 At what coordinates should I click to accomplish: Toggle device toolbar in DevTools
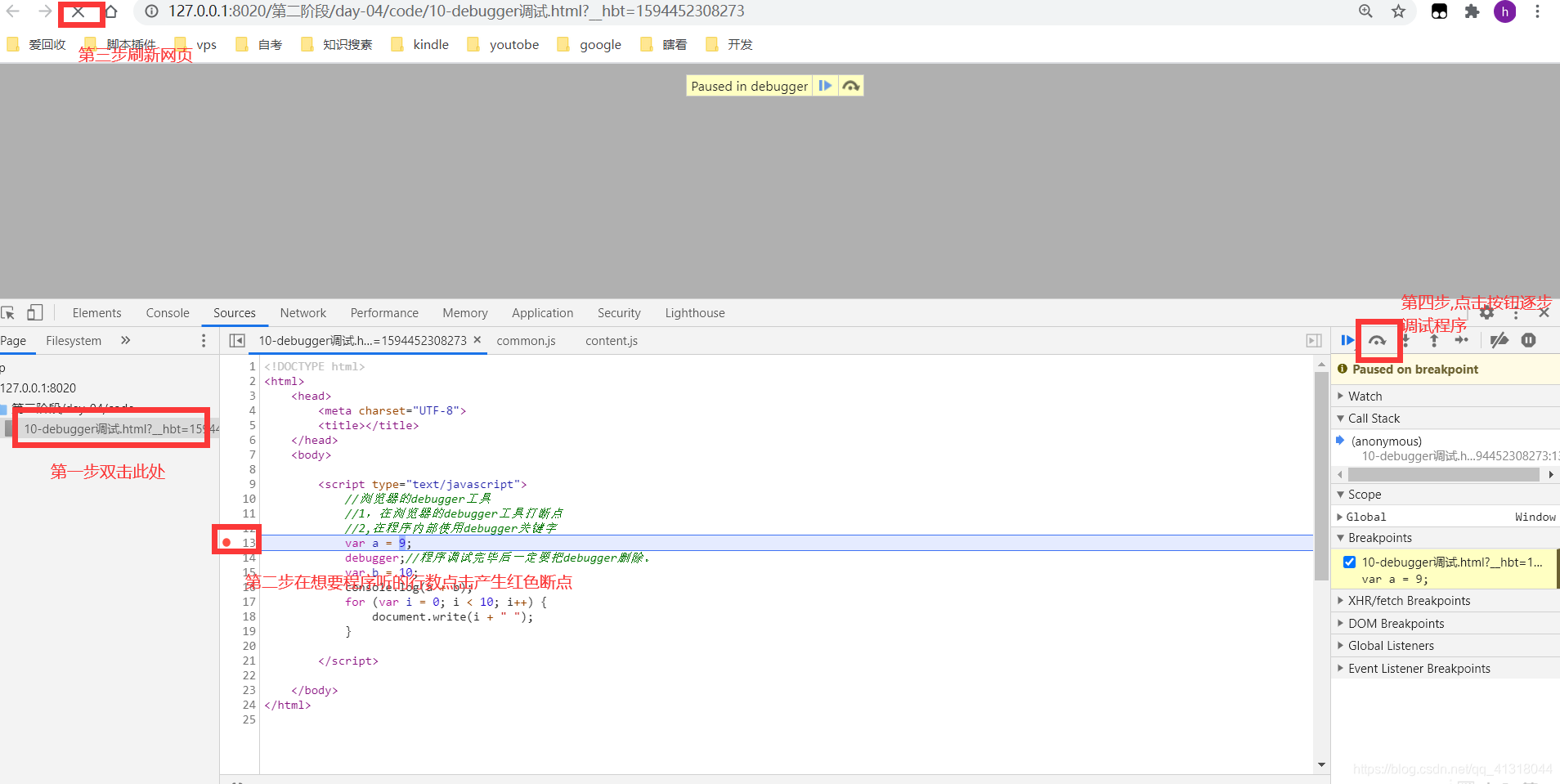click(35, 313)
